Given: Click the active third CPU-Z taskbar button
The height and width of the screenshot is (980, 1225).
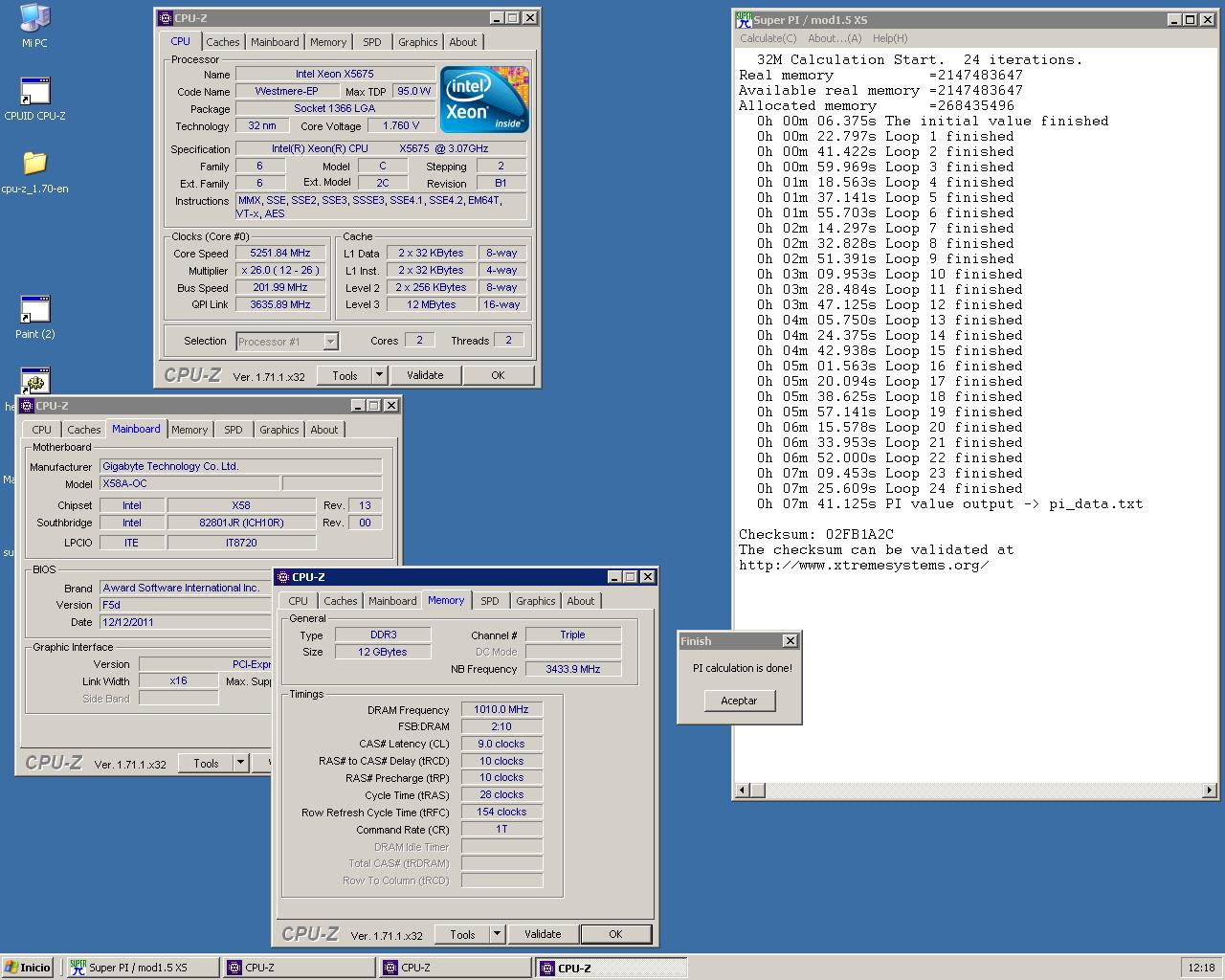Looking at the screenshot, I should pos(612,968).
